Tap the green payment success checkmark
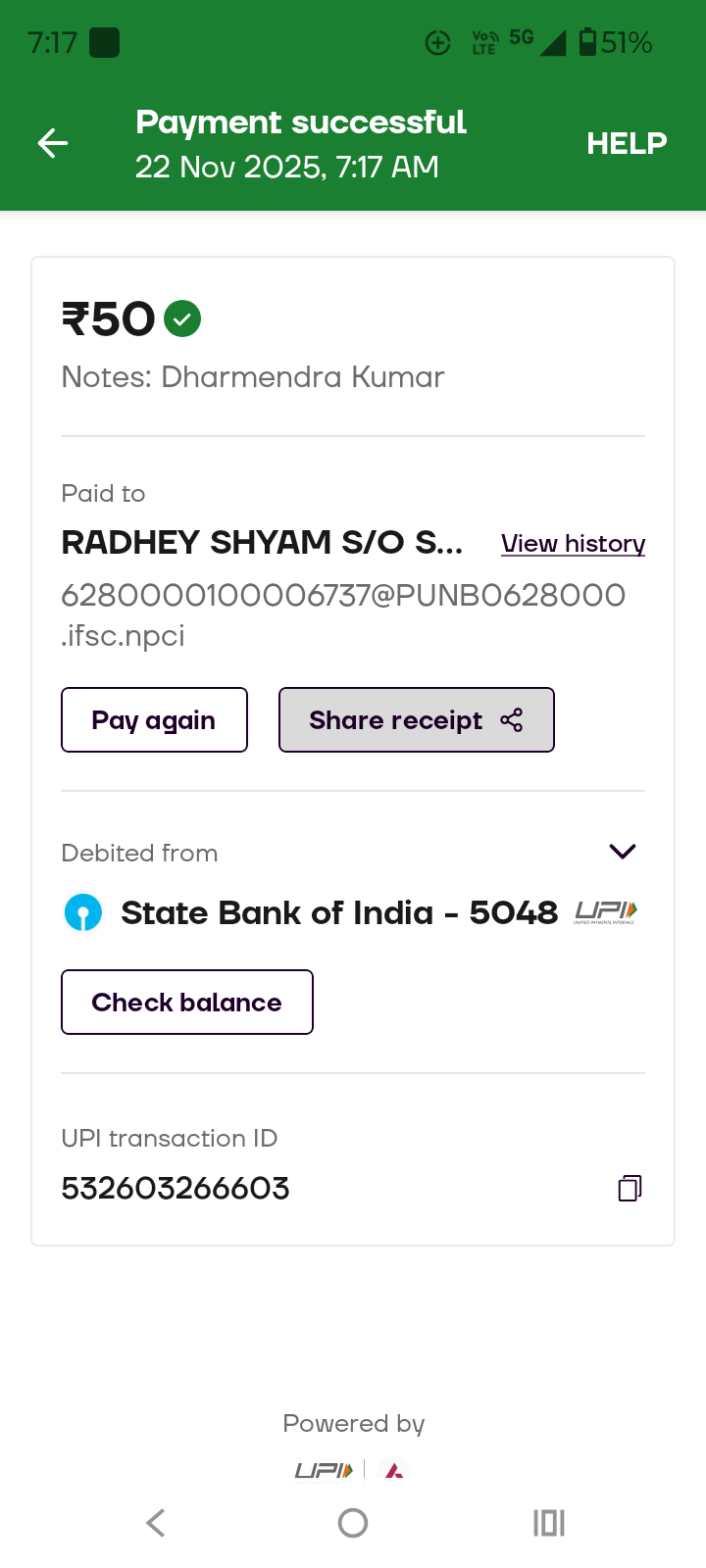The height and width of the screenshot is (1568, 706). [x=182, y=319]
